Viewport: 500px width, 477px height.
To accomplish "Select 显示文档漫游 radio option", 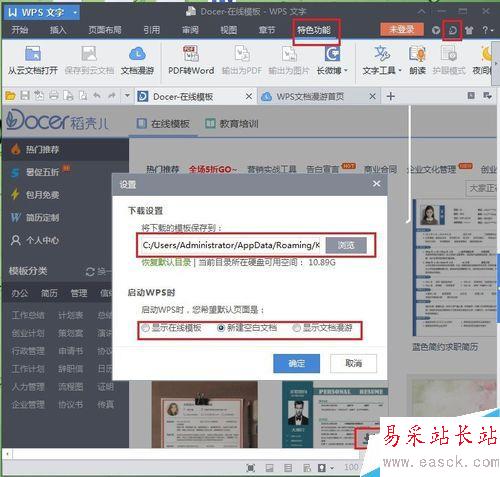I will [296, 328].
